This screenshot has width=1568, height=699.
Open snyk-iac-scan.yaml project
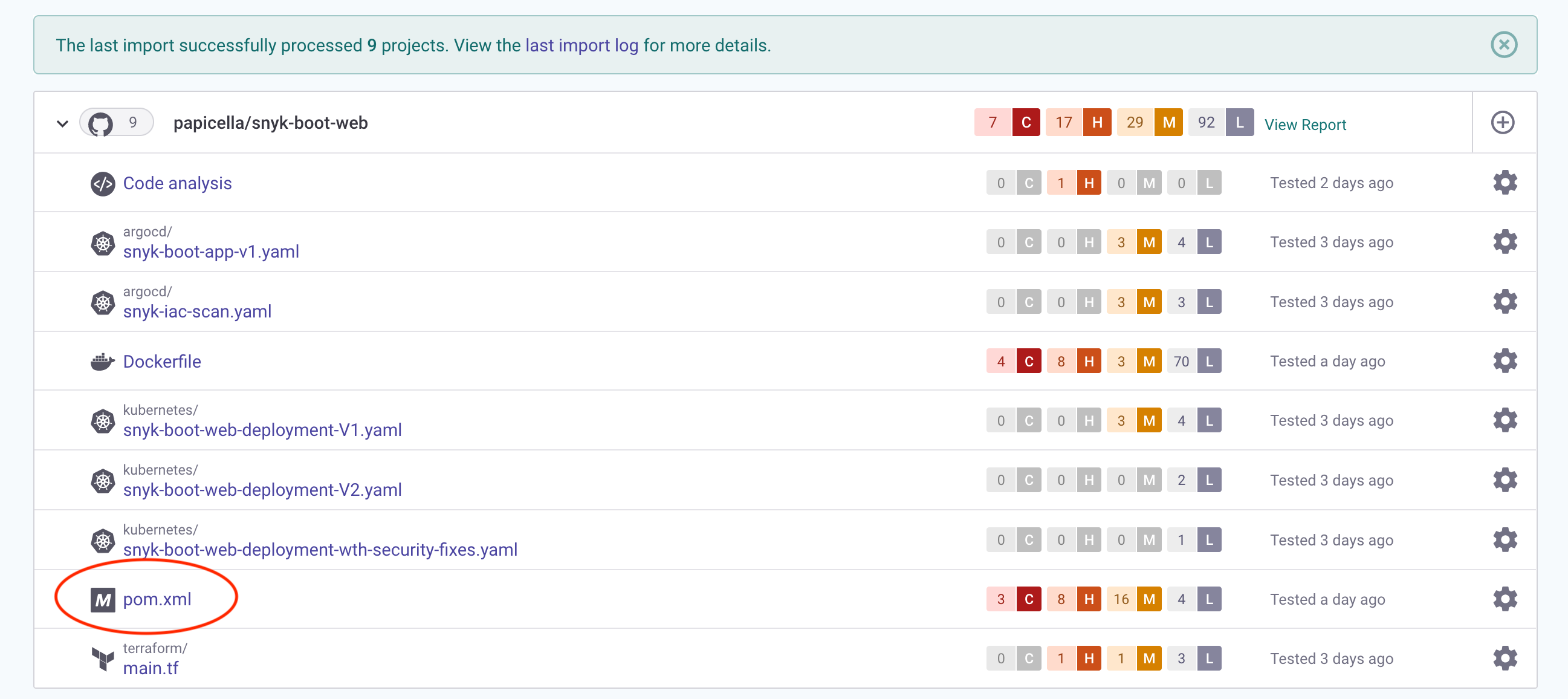click(x=196, y=311)
